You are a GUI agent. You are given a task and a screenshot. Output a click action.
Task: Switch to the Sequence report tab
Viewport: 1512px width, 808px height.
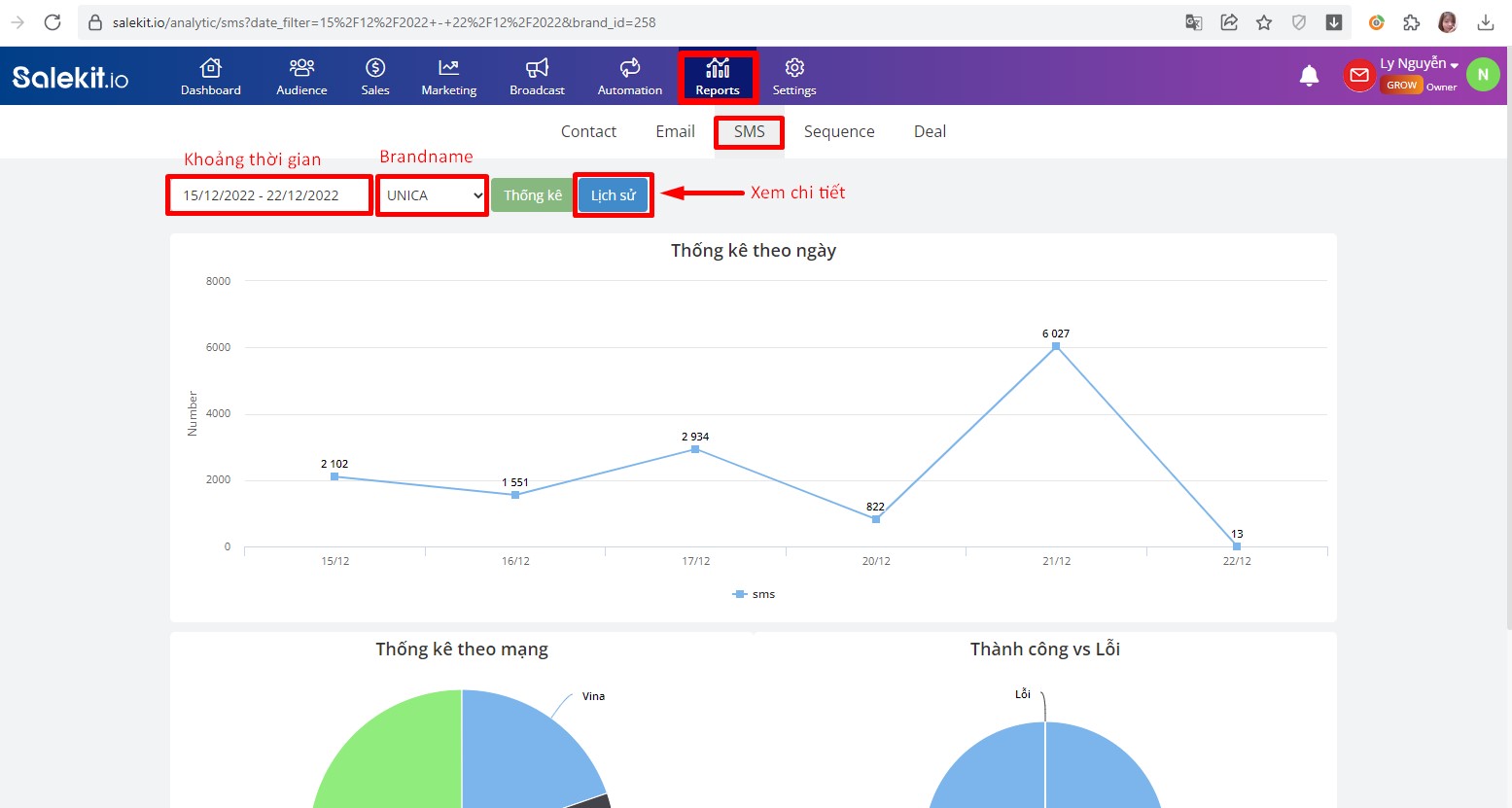pyautogui.click(x=839, y=131)
